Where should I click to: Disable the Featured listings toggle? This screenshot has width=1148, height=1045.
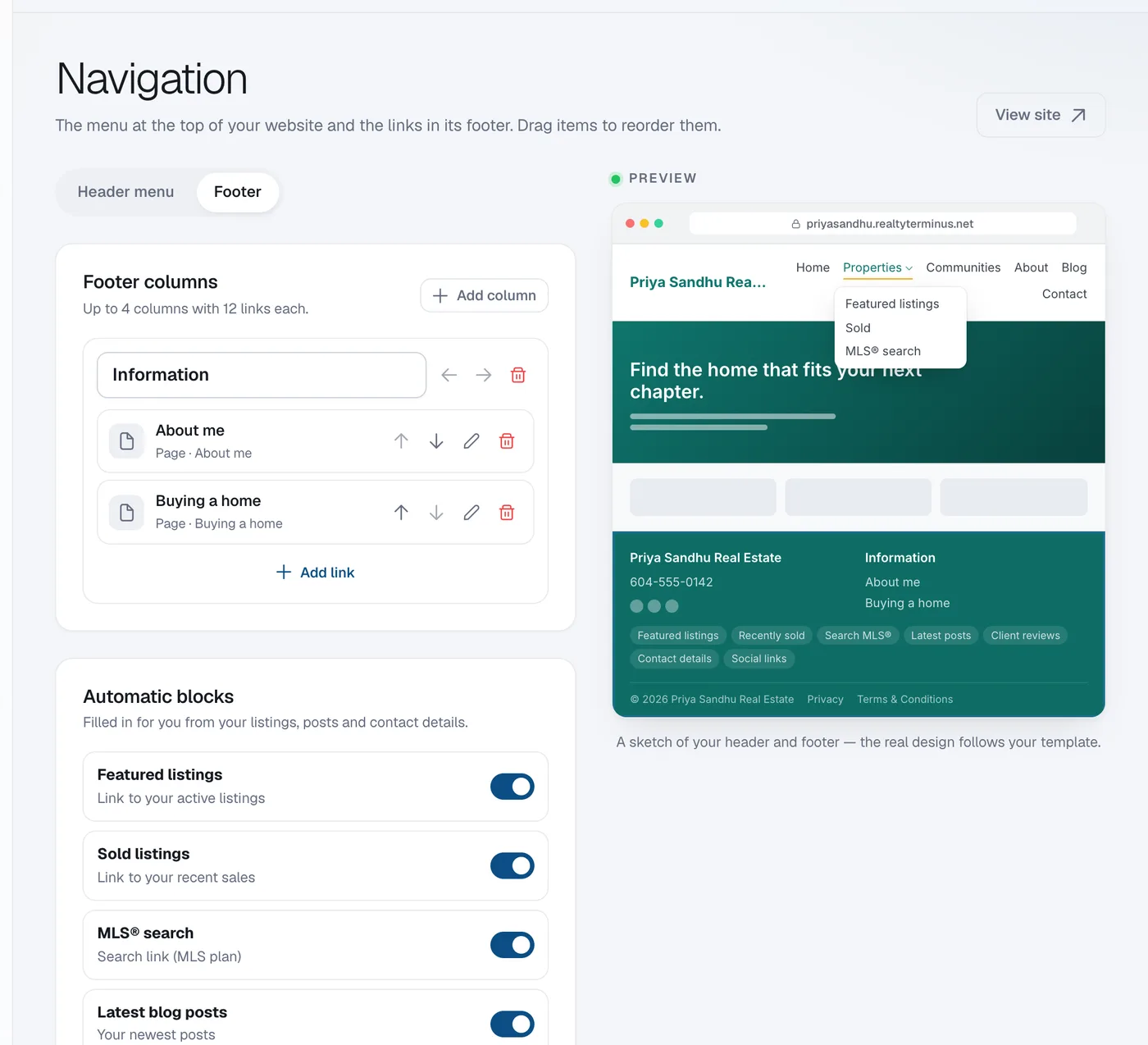tap(512, 787)
